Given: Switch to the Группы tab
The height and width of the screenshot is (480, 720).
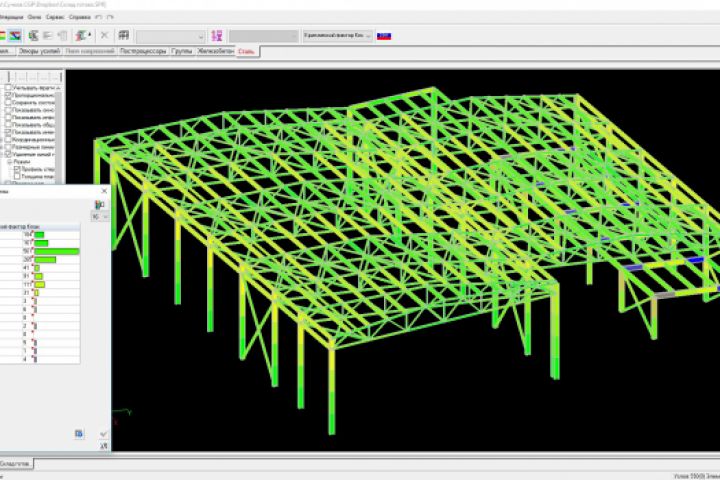Looking at the screenshot, I should [x=182, y=51].
